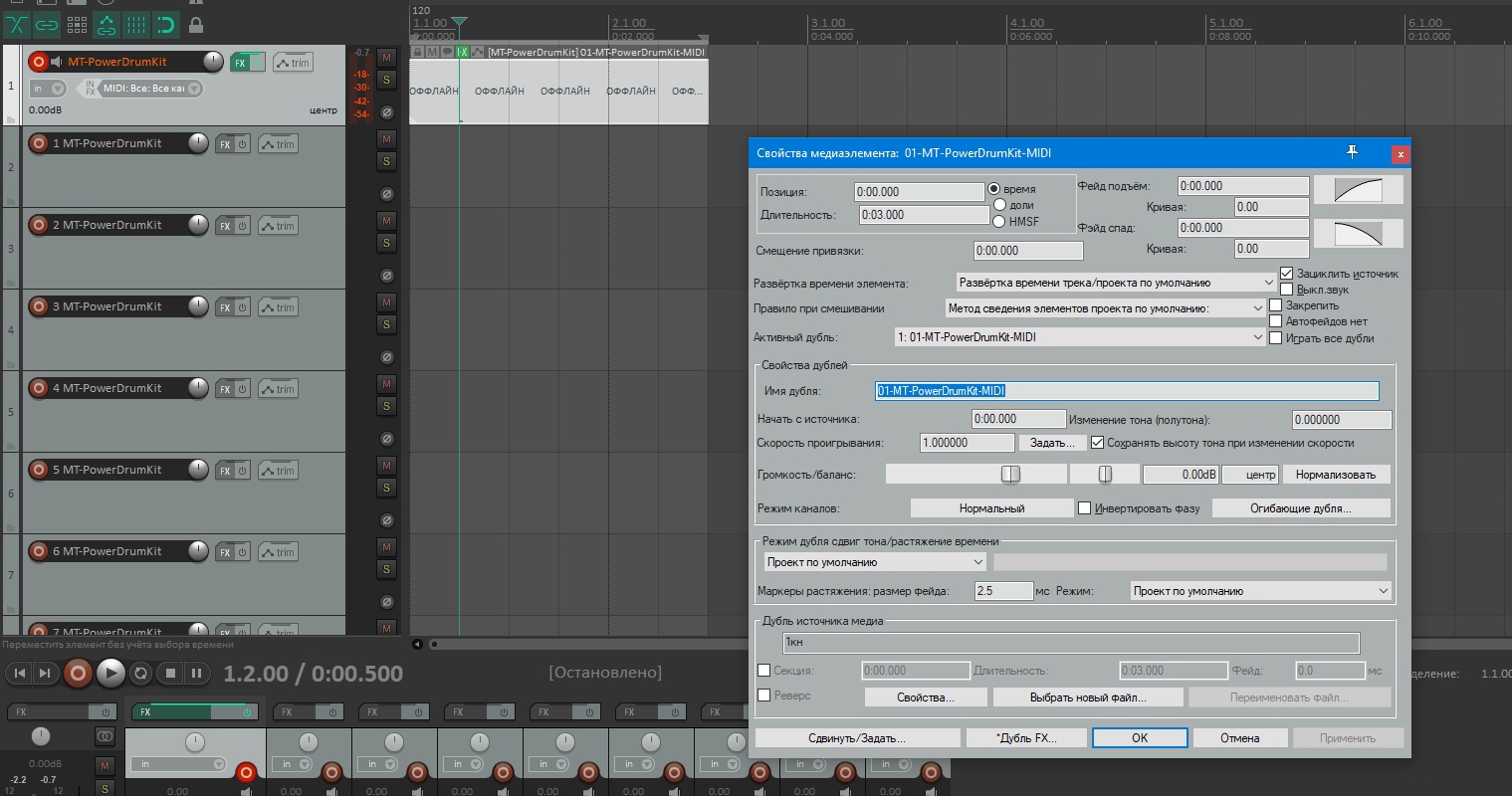Invert phase on track 1 MT-PowerDrumKit
Viewport: 1512px width, 796px height.
point(386,112)
